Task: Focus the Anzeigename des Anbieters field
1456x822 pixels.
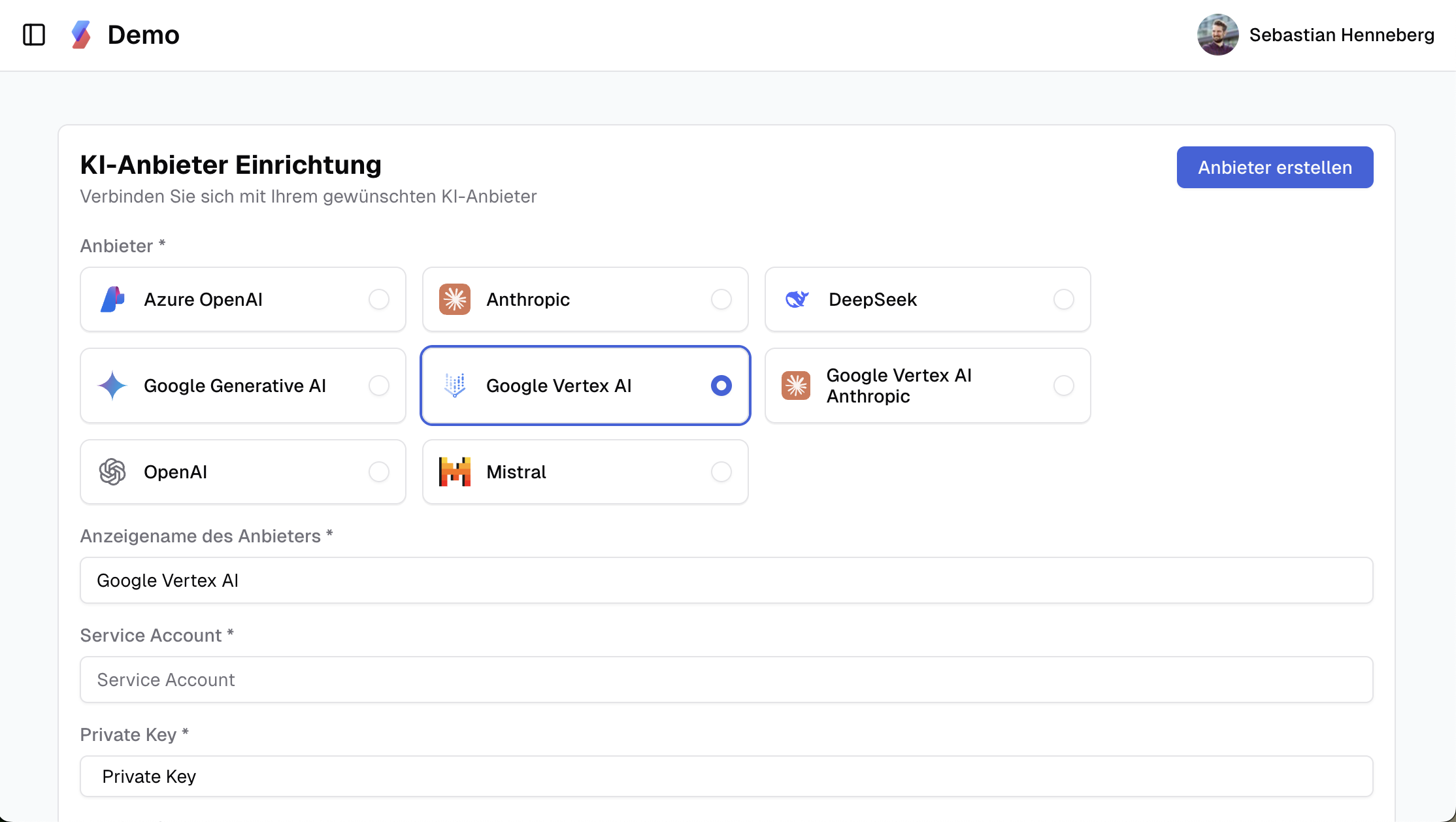Action: (x=726, y=580)
